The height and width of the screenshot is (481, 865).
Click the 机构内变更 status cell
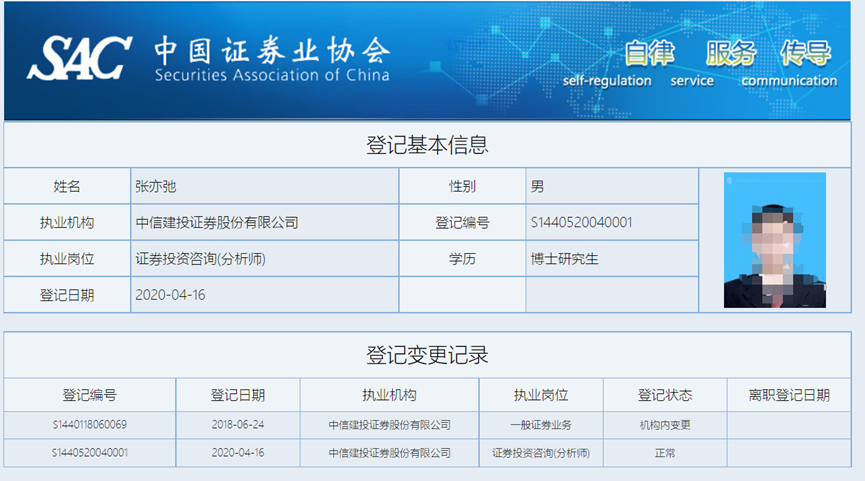click(x=665, y=425)
